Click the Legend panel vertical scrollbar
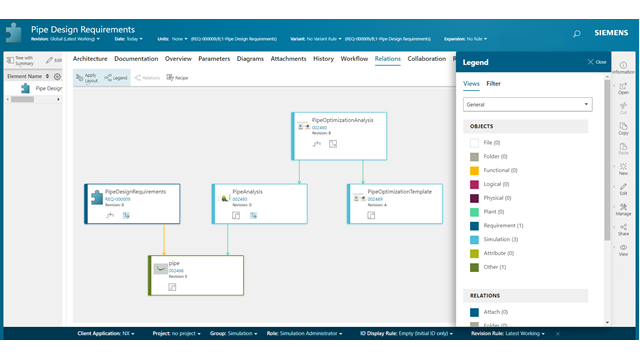This screenshot has height=360, width=640. click(x=607, y=160)
